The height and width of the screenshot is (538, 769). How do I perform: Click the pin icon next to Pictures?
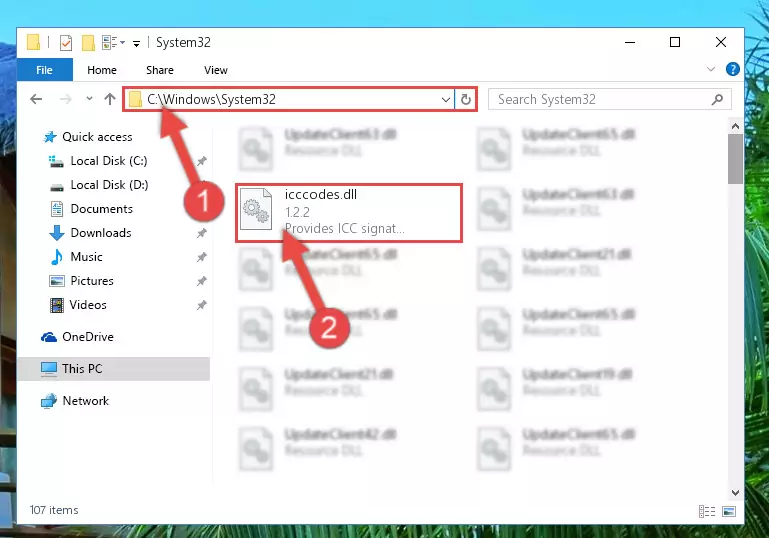[x=202, y=281]
